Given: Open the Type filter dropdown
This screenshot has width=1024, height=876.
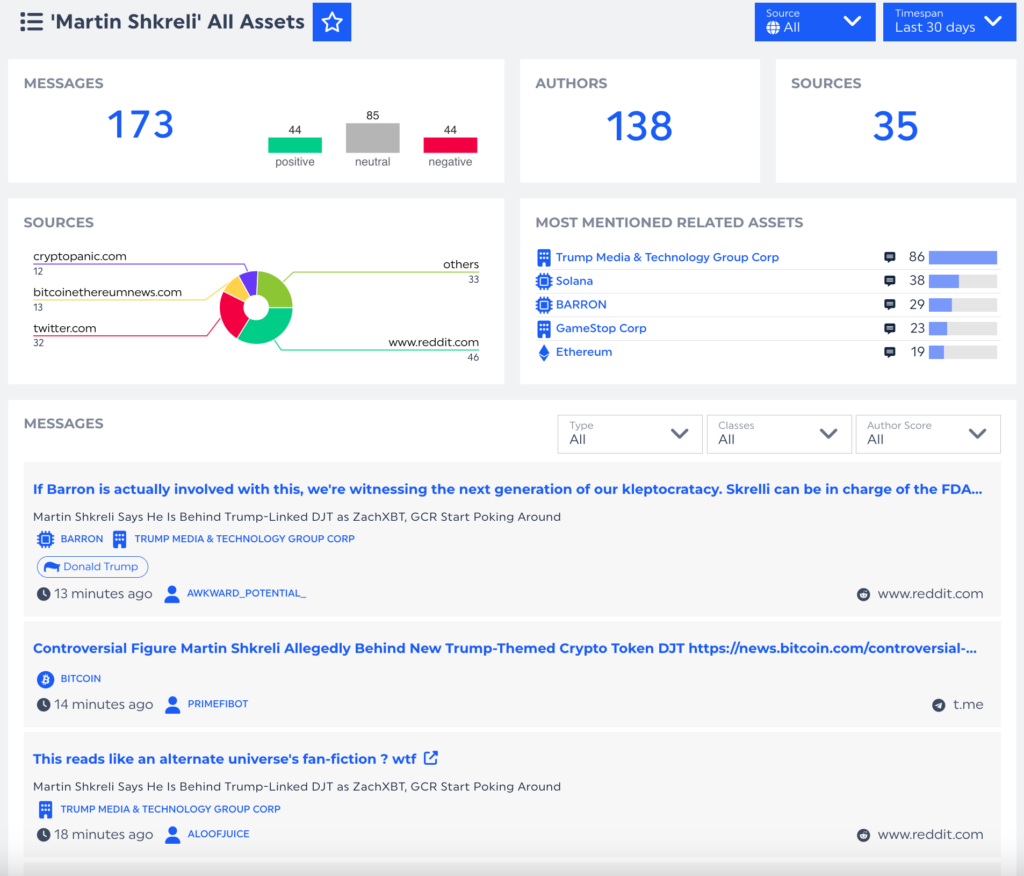Looking at the screenshot, I should tap(629, 433).
